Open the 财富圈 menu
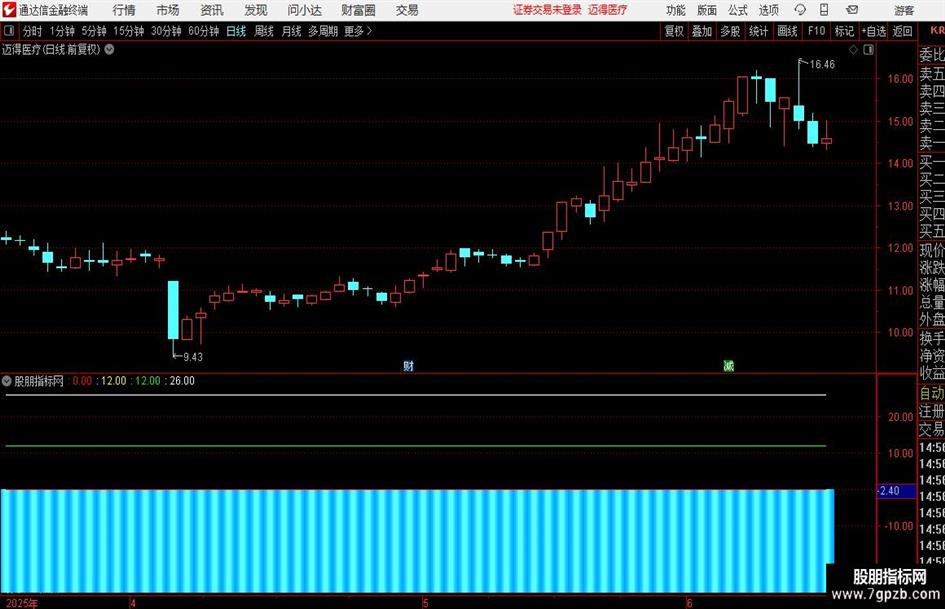Viewport: 945px width, 609px height. (358, 10)
